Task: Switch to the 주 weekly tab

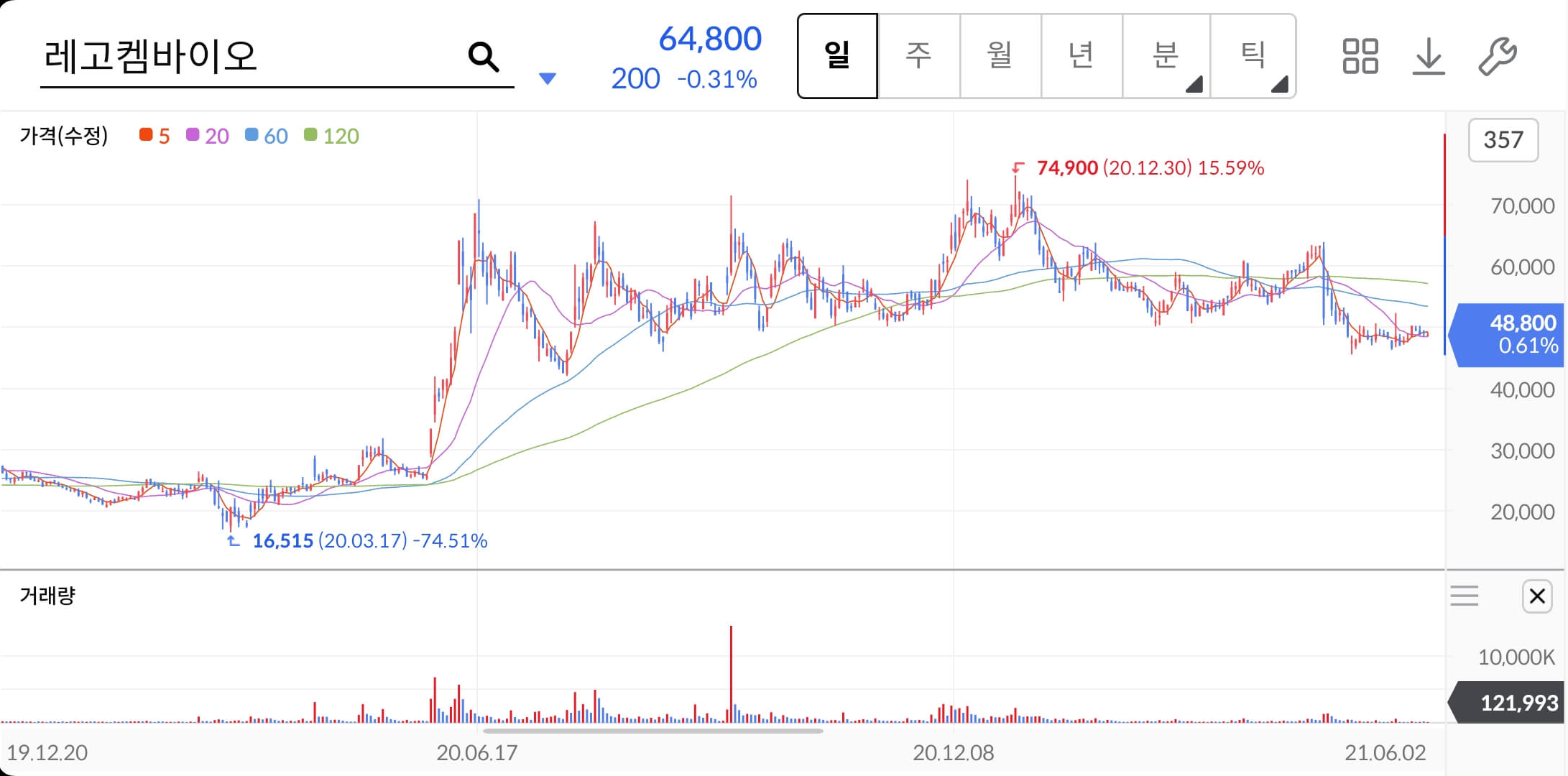Action: [918, 56]
